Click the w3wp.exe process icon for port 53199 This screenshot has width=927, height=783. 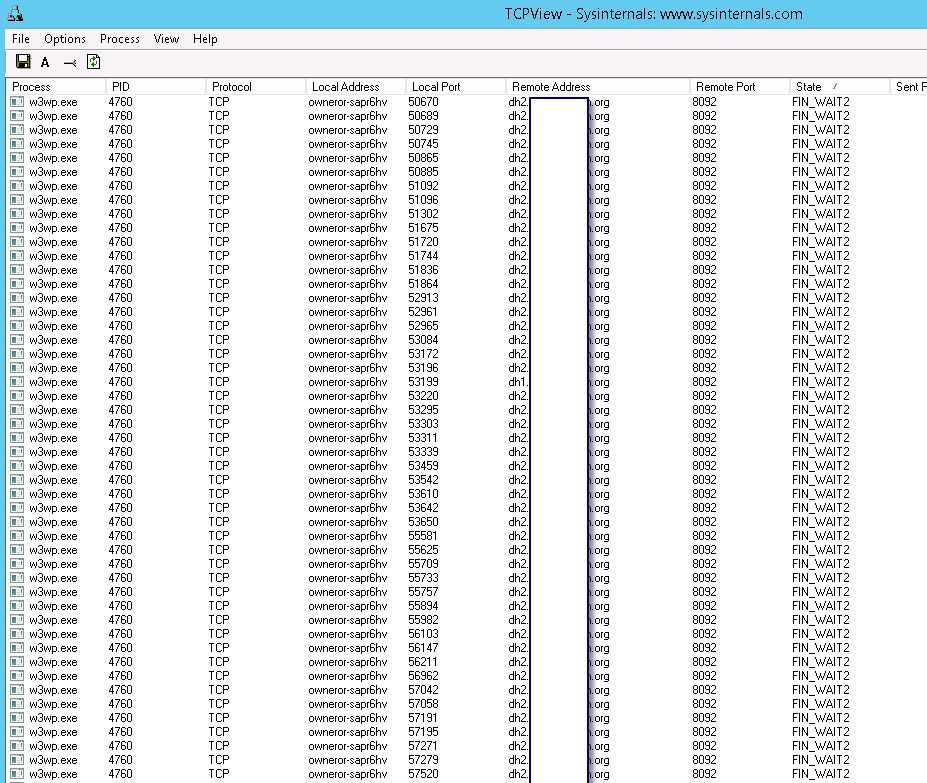point(17,382)
